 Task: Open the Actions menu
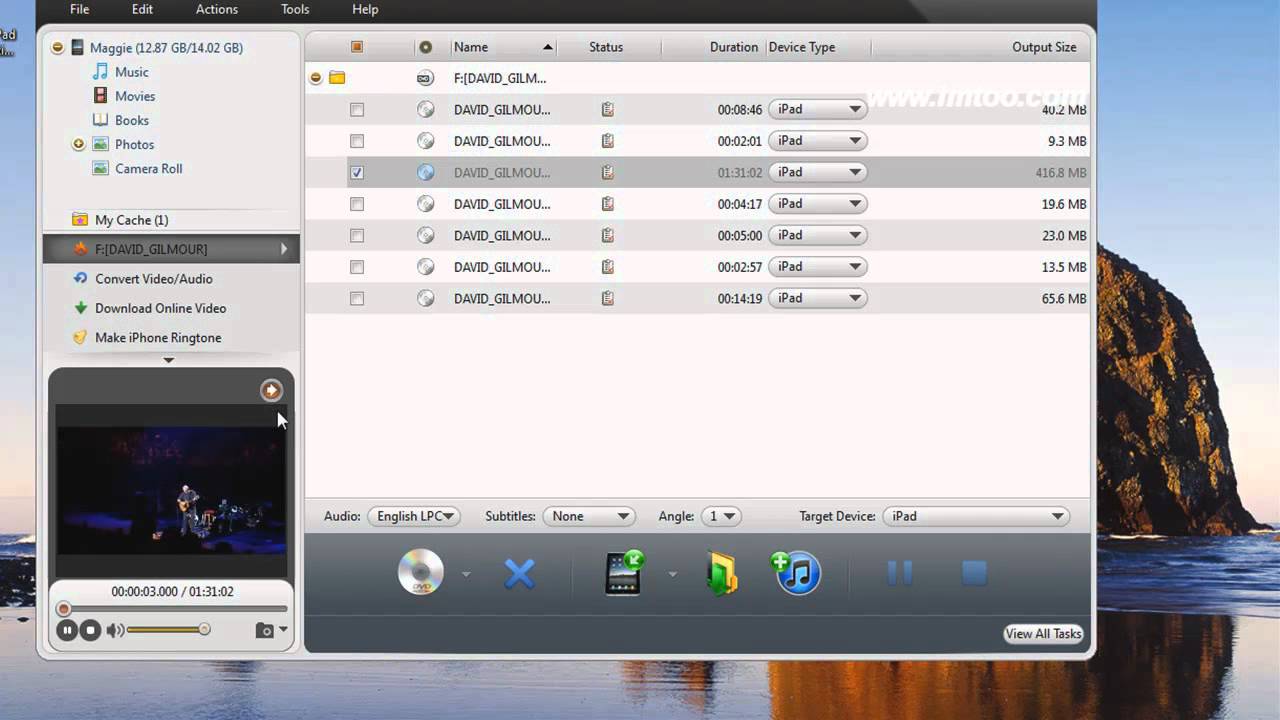coord(217,9)
